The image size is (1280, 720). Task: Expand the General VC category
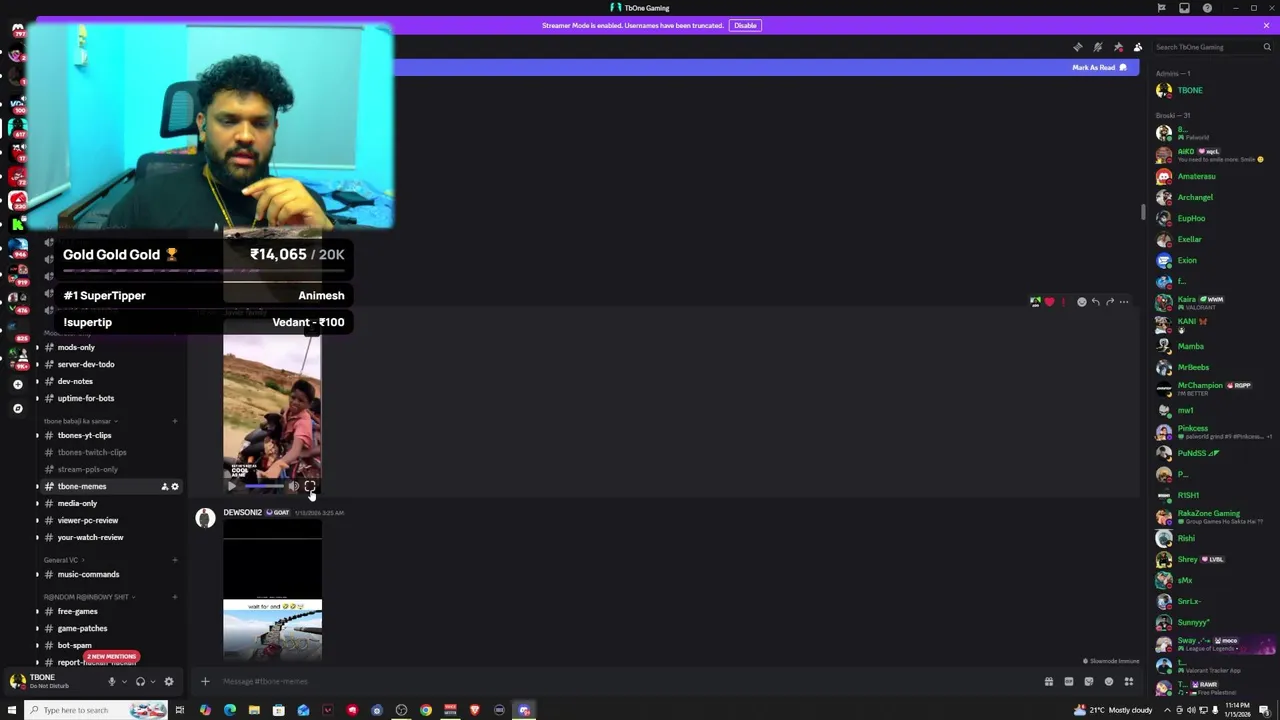click(64, 560)
